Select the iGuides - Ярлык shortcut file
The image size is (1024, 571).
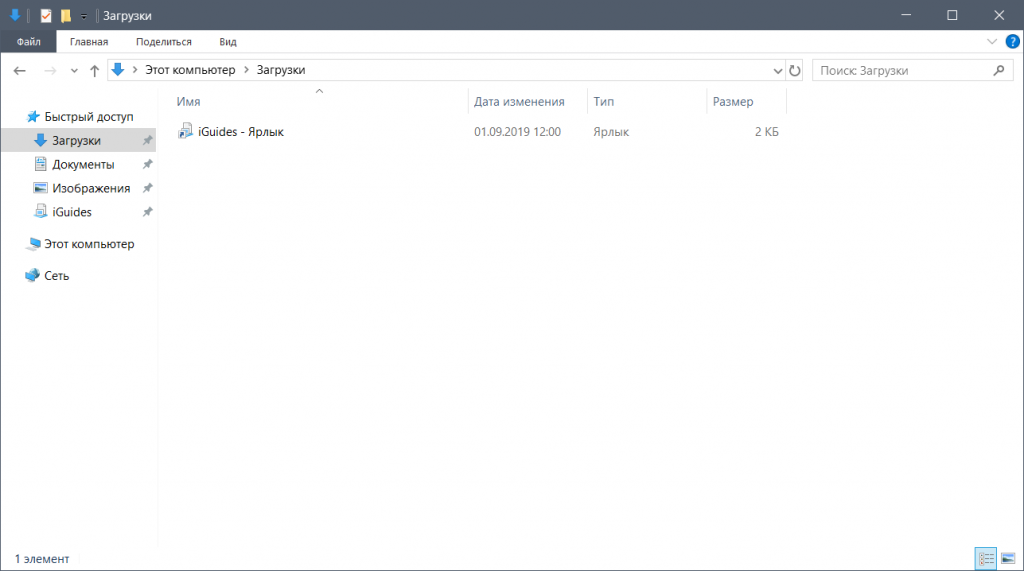[241, 131]
